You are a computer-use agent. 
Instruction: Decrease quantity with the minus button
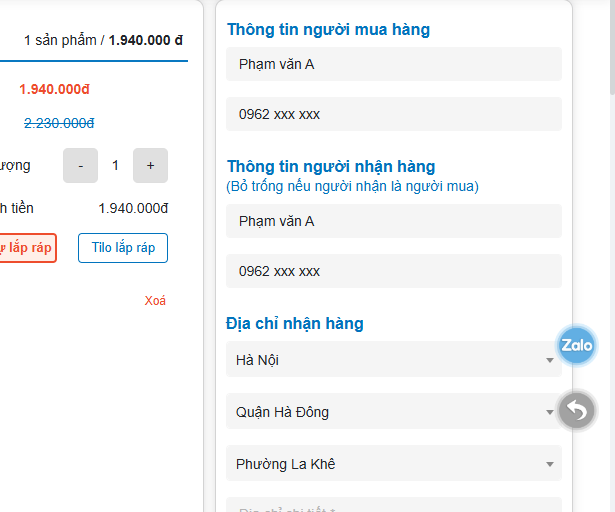(81, 165)
